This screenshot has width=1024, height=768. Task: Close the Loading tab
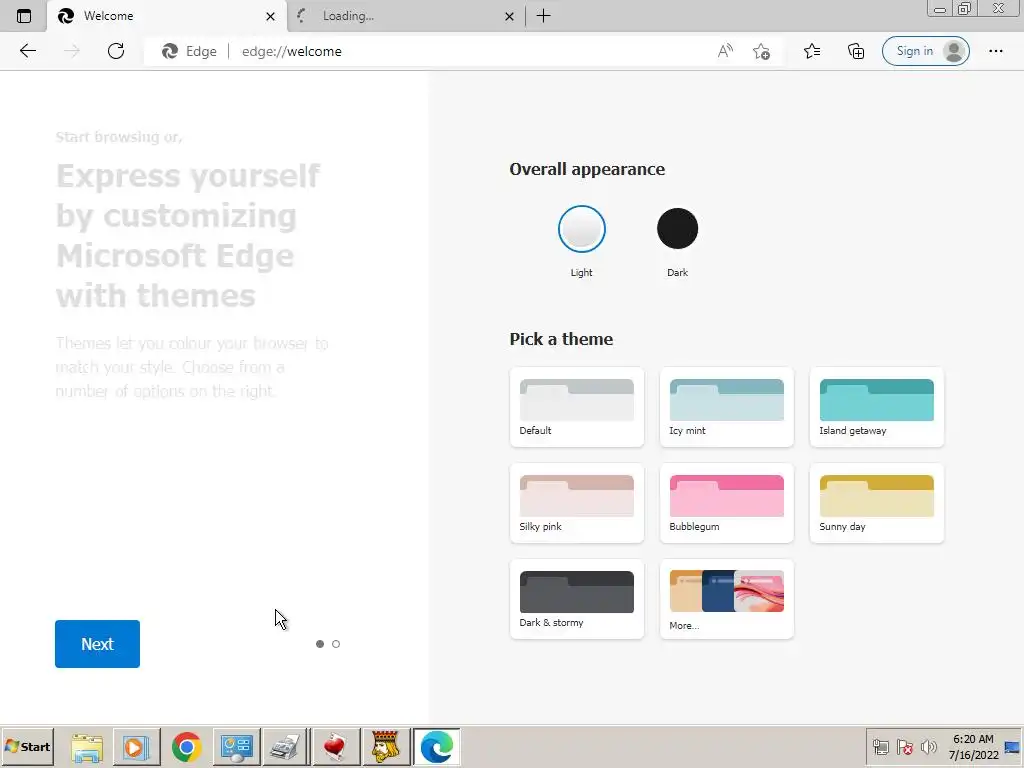click(x=509, y=16)
